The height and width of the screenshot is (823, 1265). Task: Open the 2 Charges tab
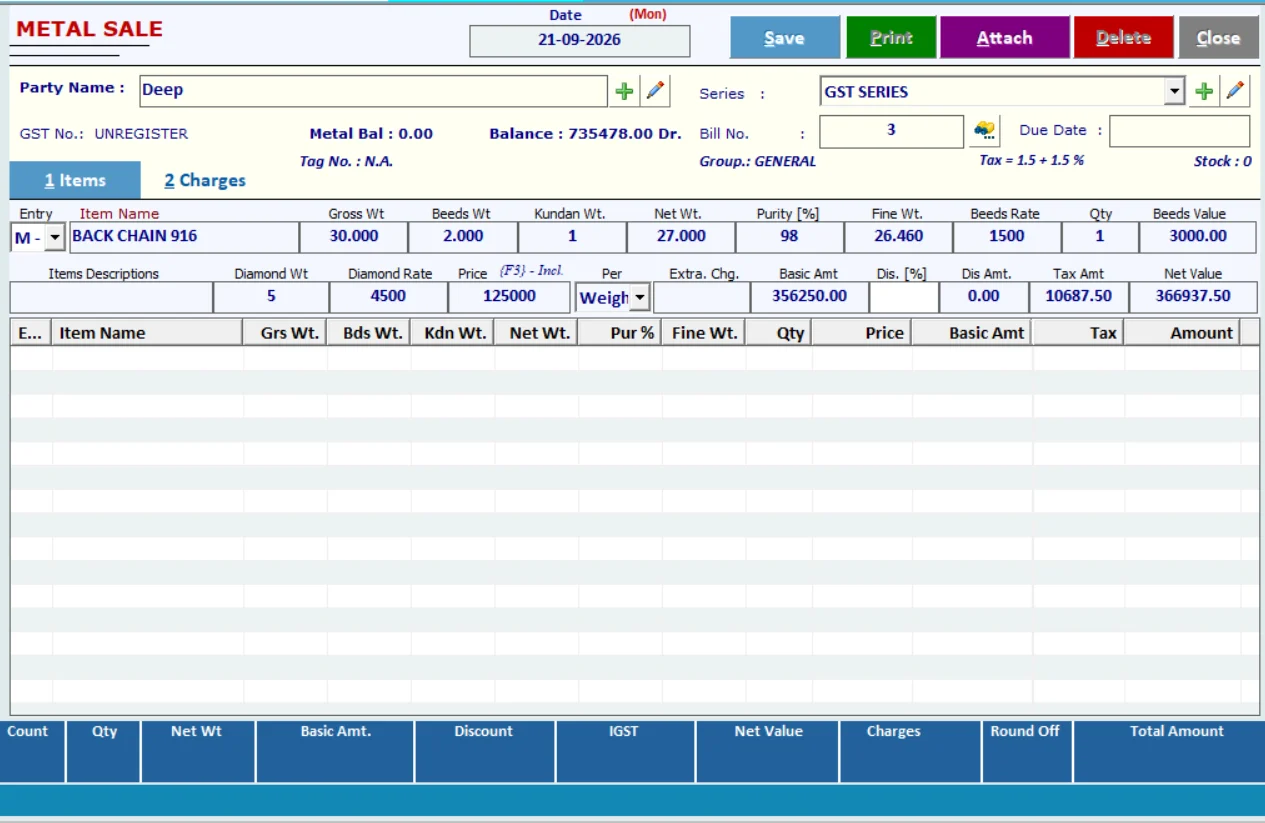point(205,181)
